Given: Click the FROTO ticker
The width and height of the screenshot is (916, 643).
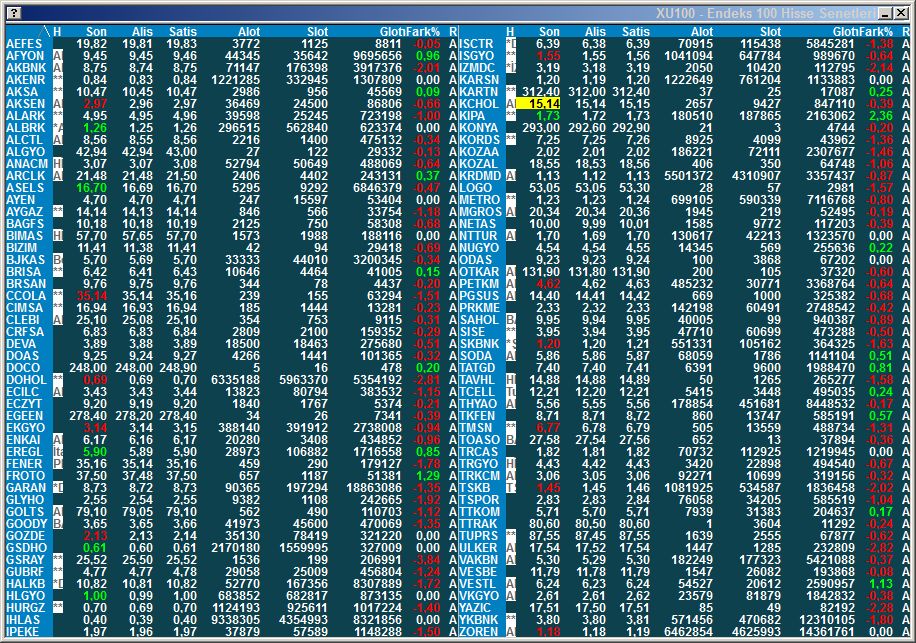Looking at the screenshot, I should click(x=25, y=476).
